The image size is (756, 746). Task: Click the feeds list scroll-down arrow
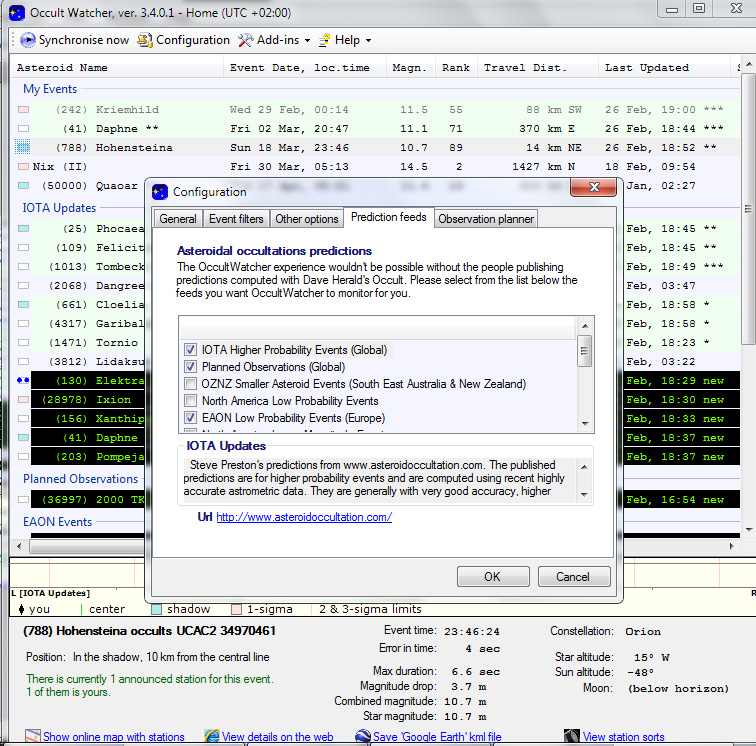(x=585, y=423)
